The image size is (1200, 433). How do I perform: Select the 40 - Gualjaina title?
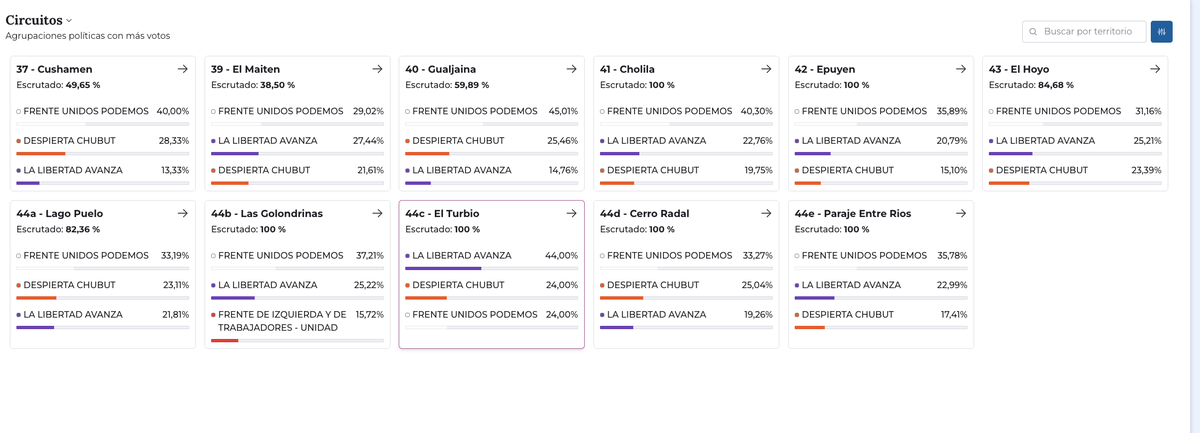pyautogui.click(x=441, y=70)
